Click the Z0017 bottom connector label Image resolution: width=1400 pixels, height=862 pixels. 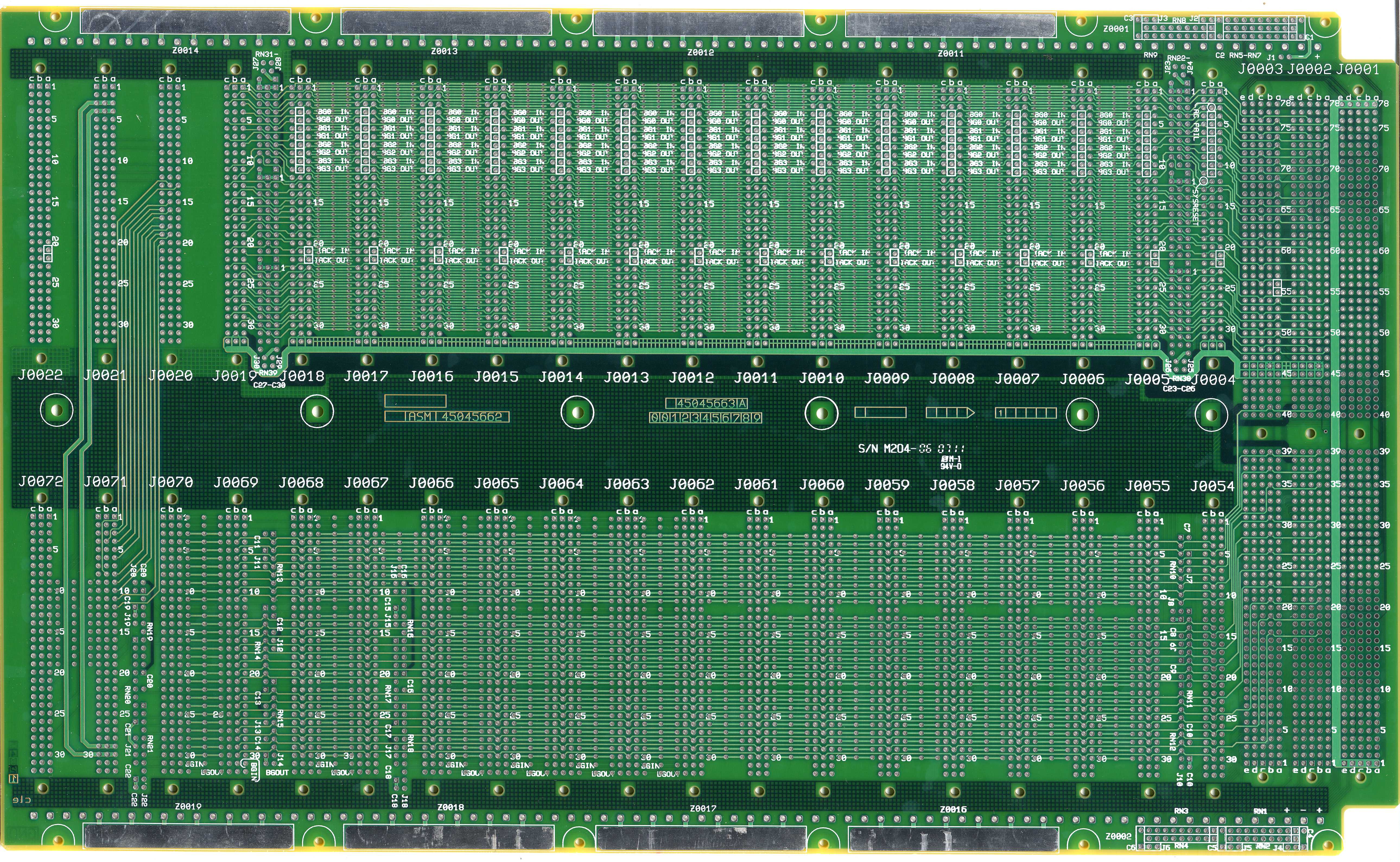pos(703,809)
